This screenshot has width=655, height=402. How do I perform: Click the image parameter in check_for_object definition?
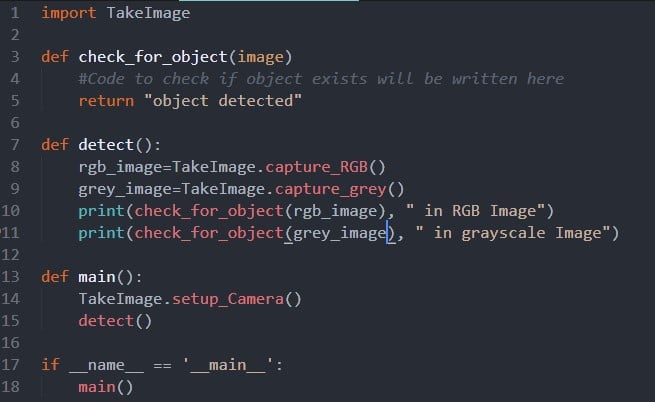(261, 57)
